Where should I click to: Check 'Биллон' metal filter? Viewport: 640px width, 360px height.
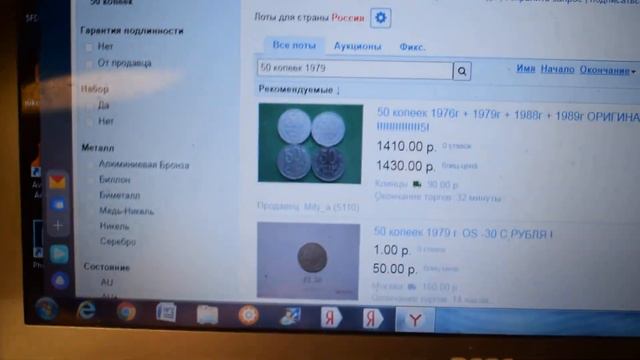click(x=91, y=180)
